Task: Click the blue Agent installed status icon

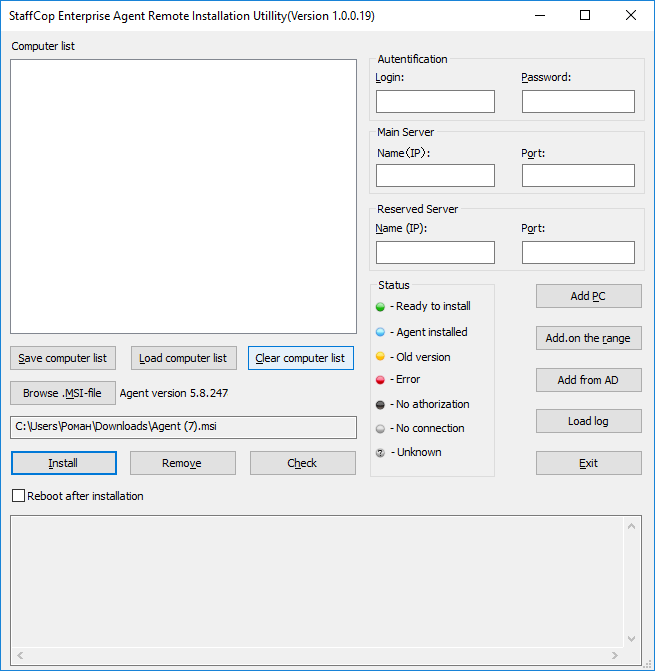Action: pos(380,332)
